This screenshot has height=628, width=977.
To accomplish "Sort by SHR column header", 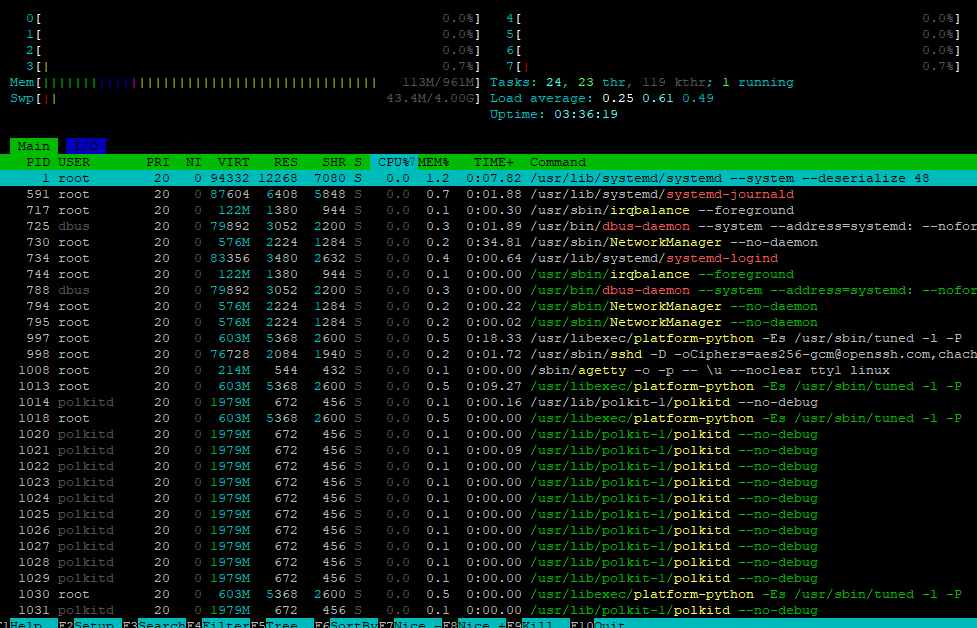I will point(334,162).
